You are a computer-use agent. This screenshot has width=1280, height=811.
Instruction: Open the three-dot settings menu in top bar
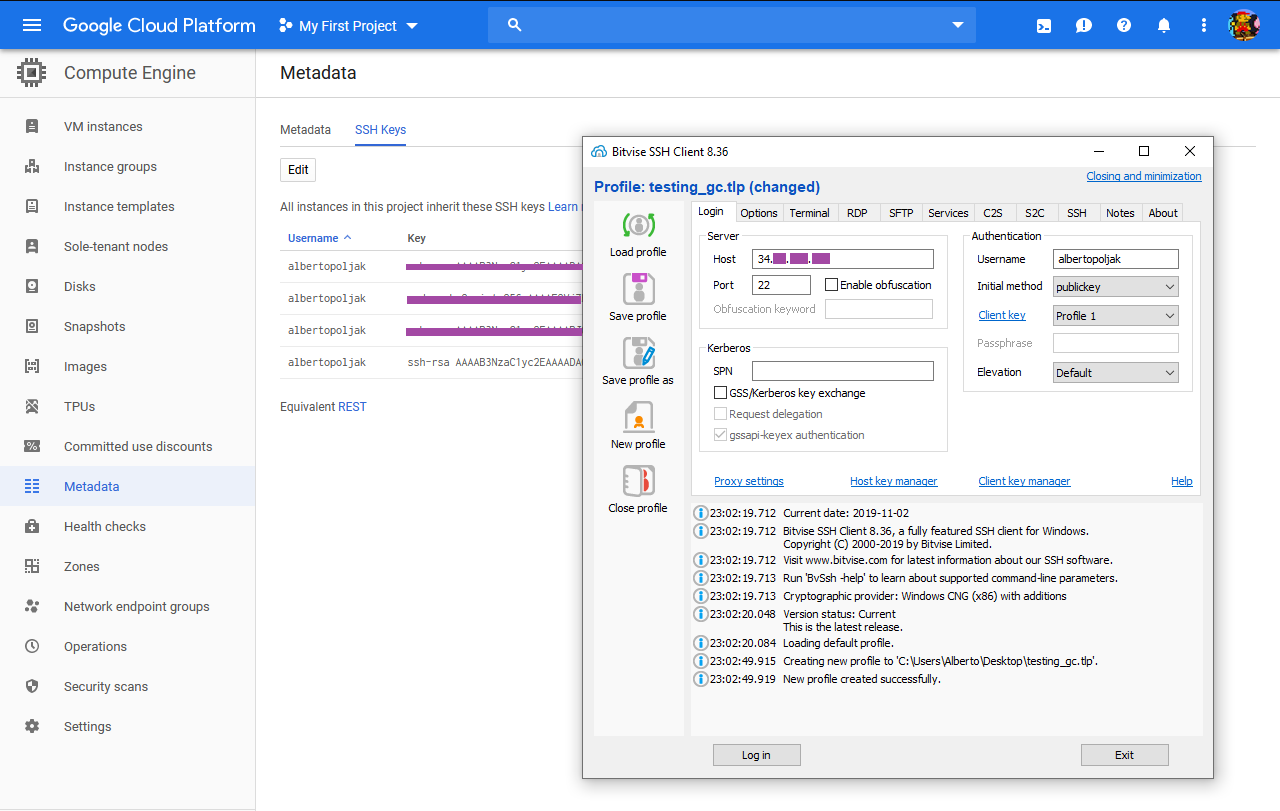click(x=1204, y=25)
